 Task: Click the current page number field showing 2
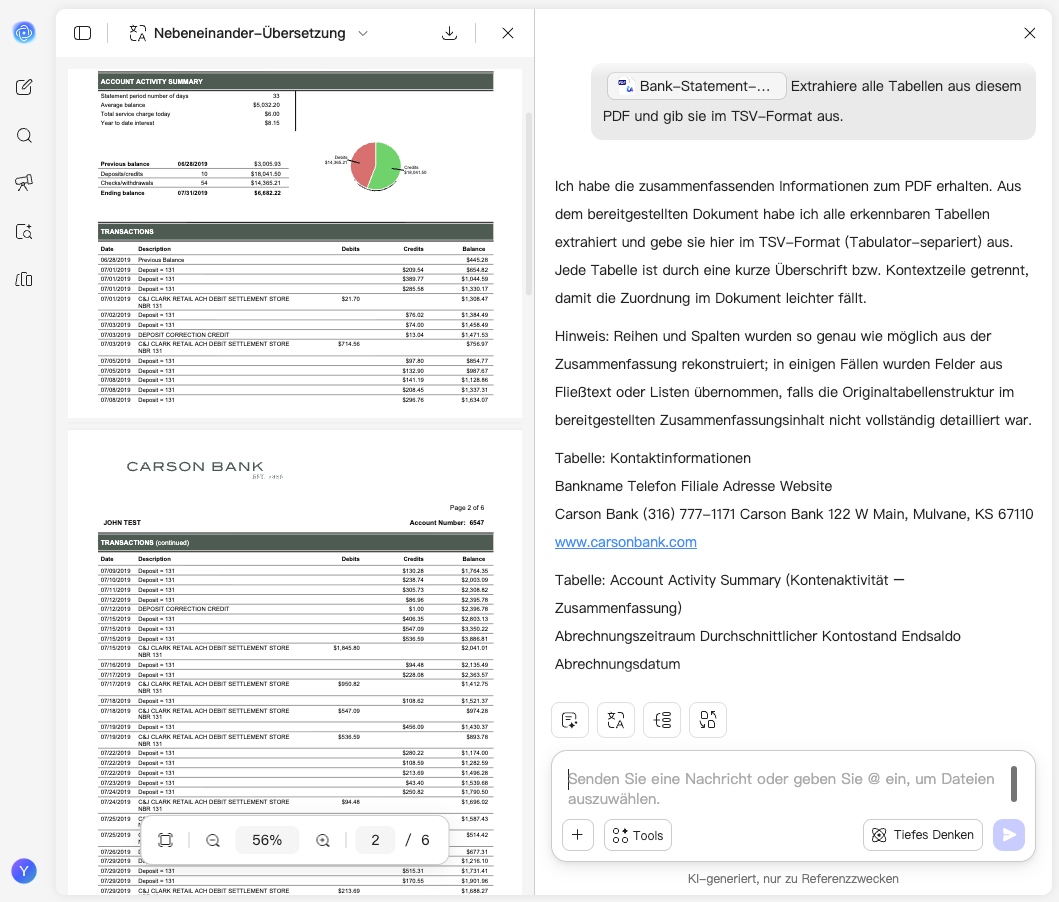click(x=375, y=840)
